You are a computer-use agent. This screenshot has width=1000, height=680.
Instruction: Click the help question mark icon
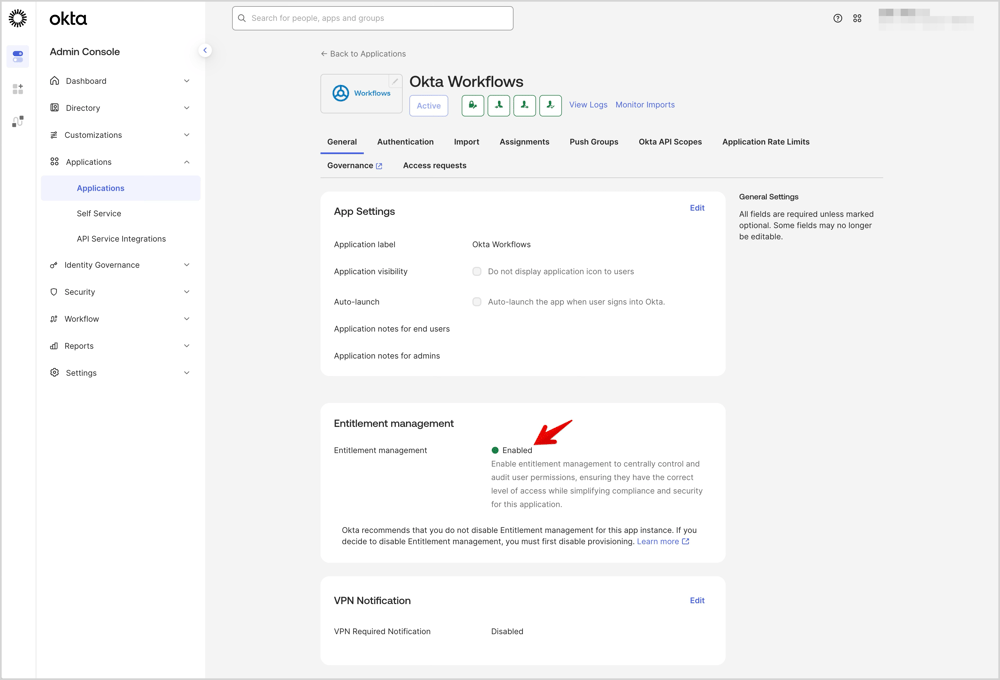coord(838,18)
